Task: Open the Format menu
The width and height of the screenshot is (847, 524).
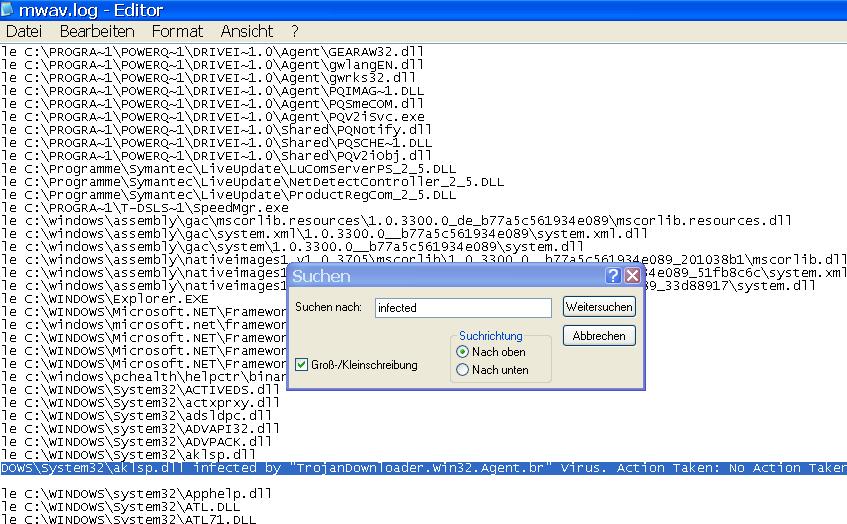Action: pyautogui.click(x=177, y=32)
